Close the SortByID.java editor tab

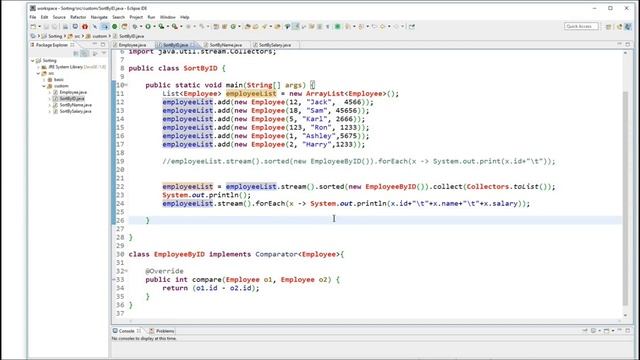193,45
